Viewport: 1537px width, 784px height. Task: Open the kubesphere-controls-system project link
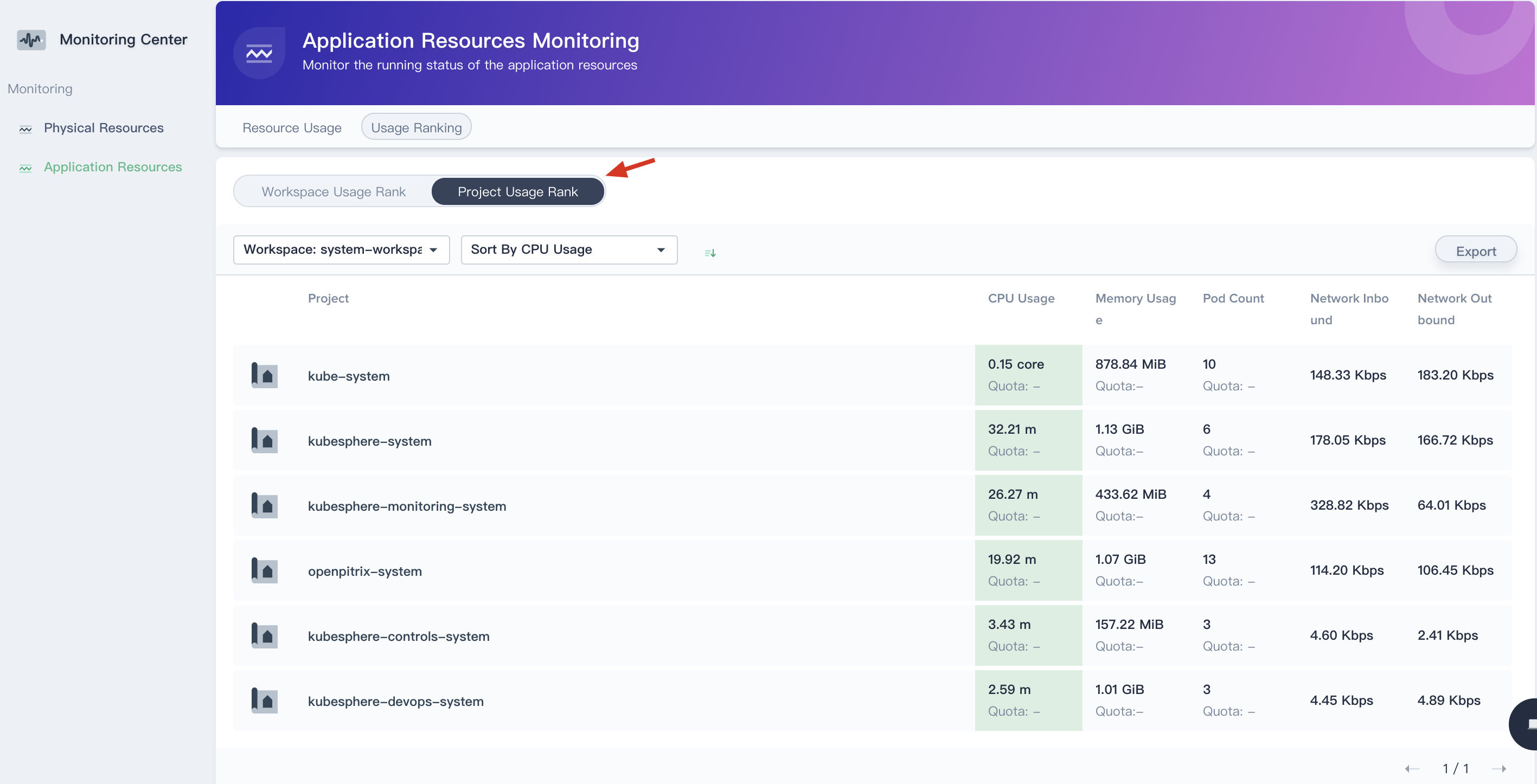[x=399, y=636]
